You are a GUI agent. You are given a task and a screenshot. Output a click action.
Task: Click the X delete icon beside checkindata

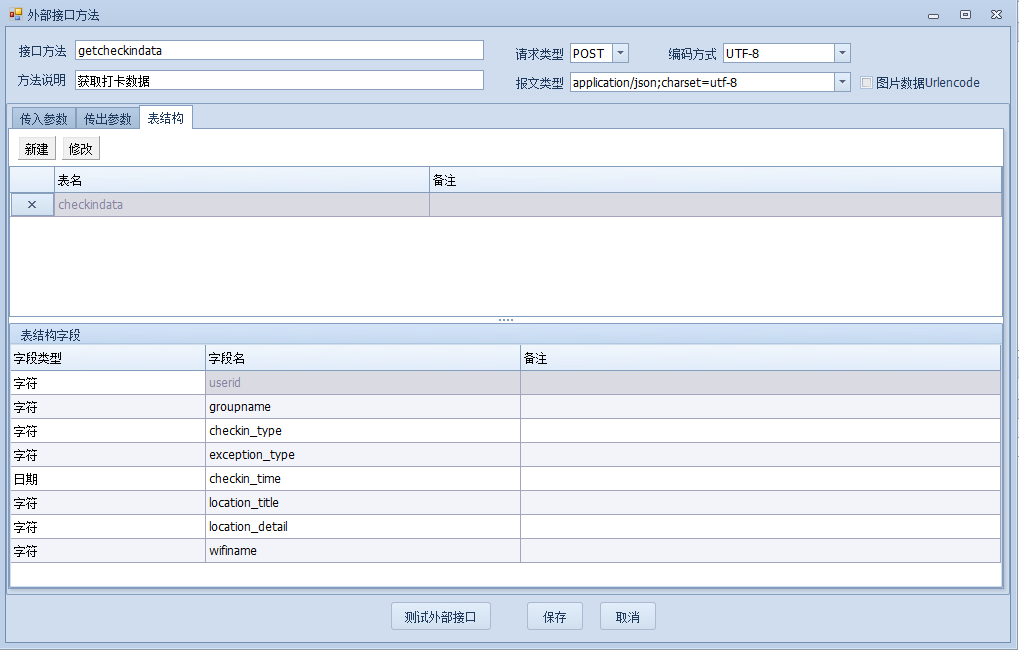coord(32,205)
